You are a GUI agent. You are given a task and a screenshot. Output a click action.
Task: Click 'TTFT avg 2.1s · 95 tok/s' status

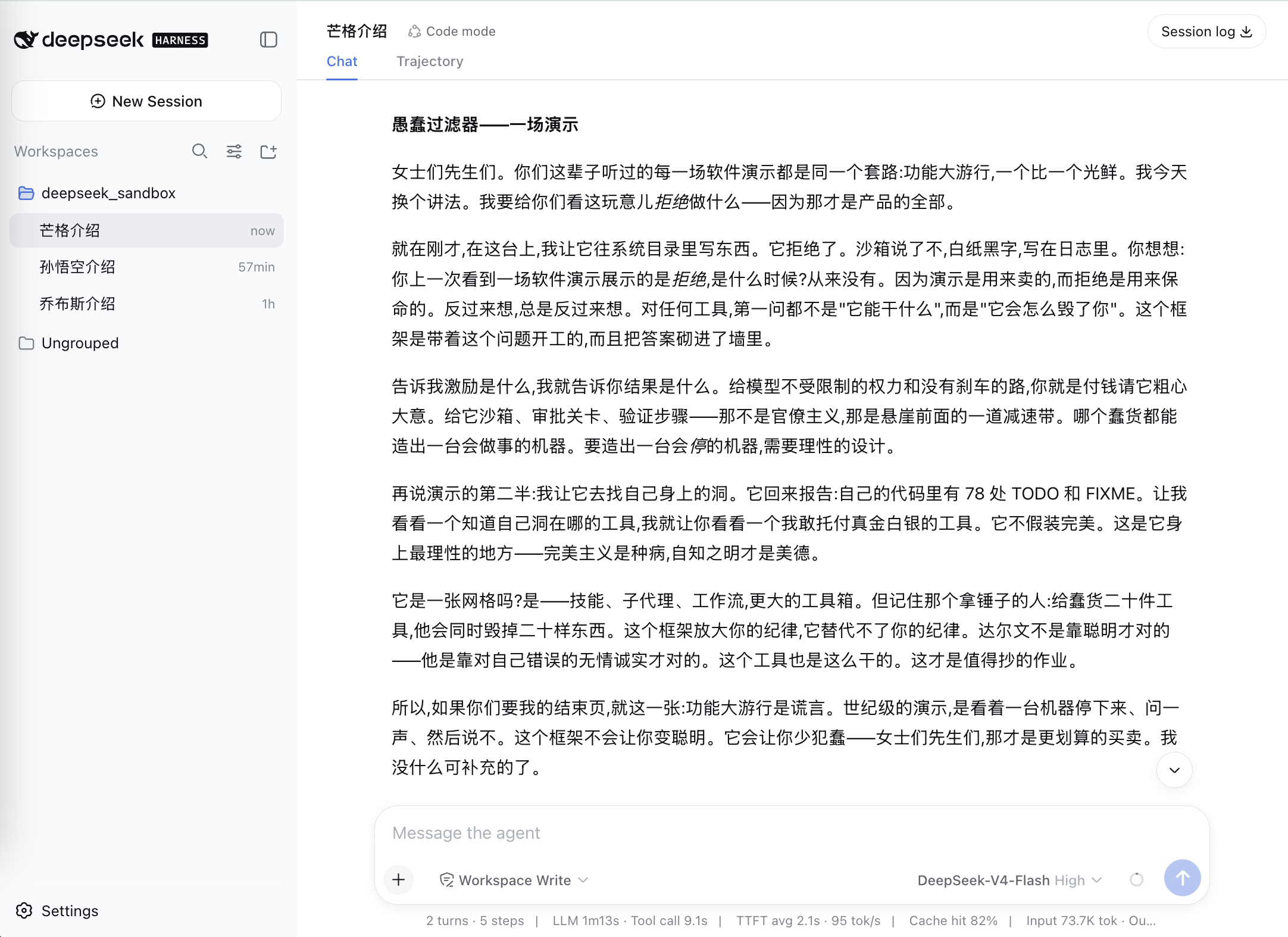[808, 920]
